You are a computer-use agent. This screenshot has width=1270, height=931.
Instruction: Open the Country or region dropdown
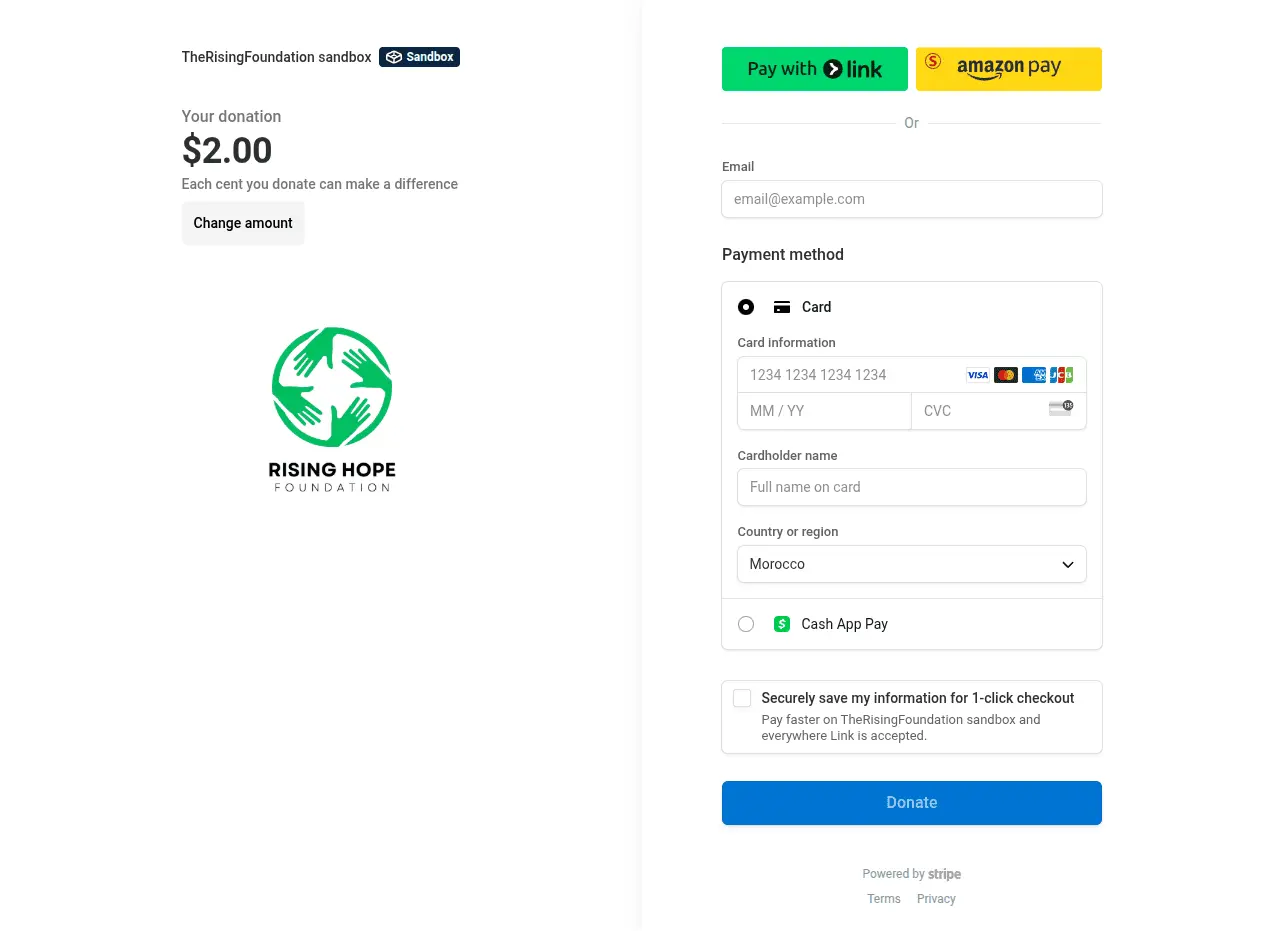[911, 564]
